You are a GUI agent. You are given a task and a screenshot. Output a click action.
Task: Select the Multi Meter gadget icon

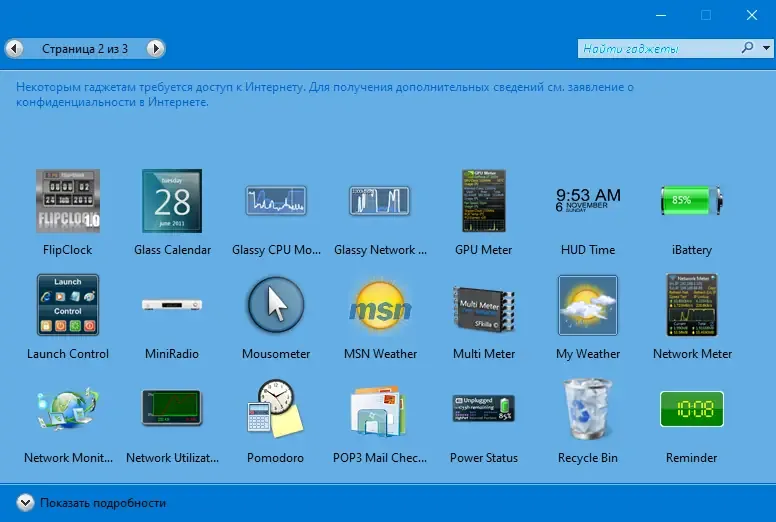click(x=484, y=309)
